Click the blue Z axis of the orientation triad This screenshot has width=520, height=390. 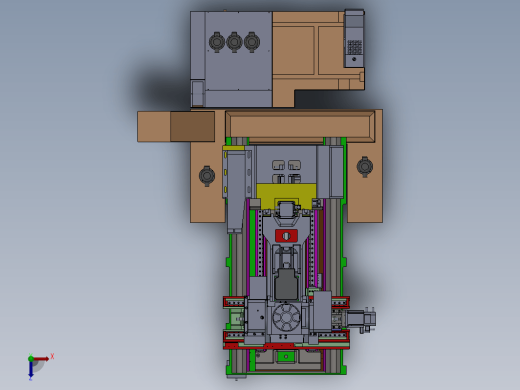pyautogui.click(x=31, y=369)
